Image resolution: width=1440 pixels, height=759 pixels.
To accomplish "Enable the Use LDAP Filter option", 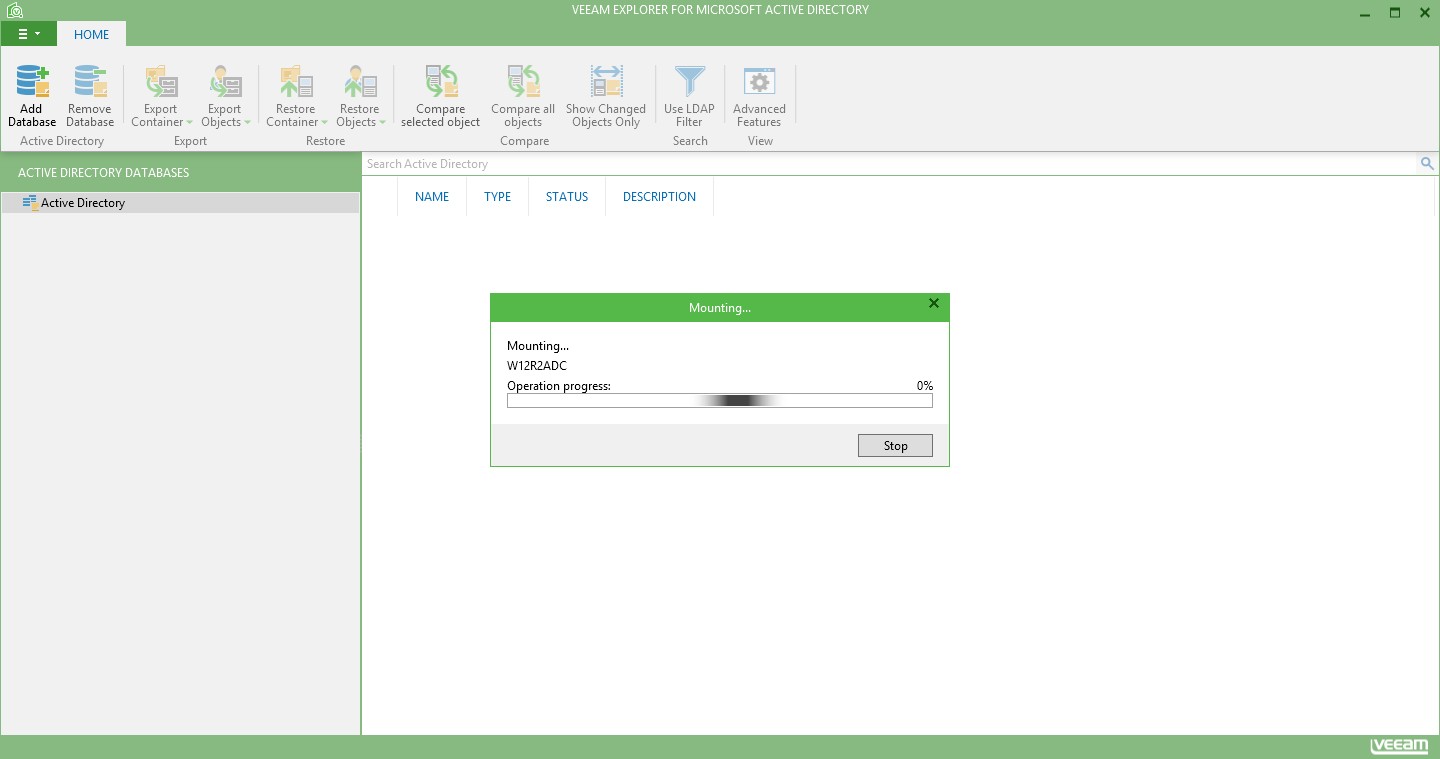I will [x=689, y=96].
